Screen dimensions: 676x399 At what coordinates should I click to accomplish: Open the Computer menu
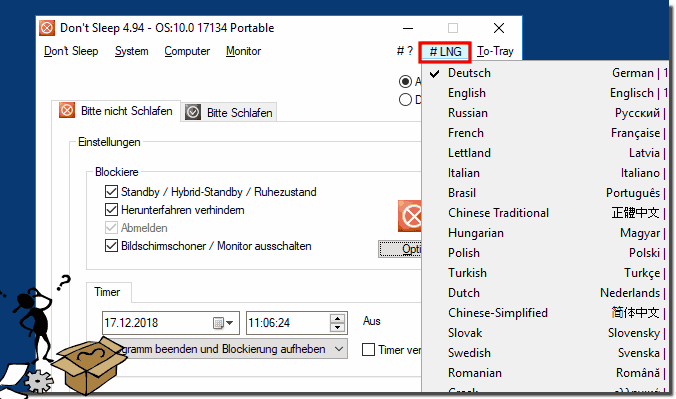187,51
